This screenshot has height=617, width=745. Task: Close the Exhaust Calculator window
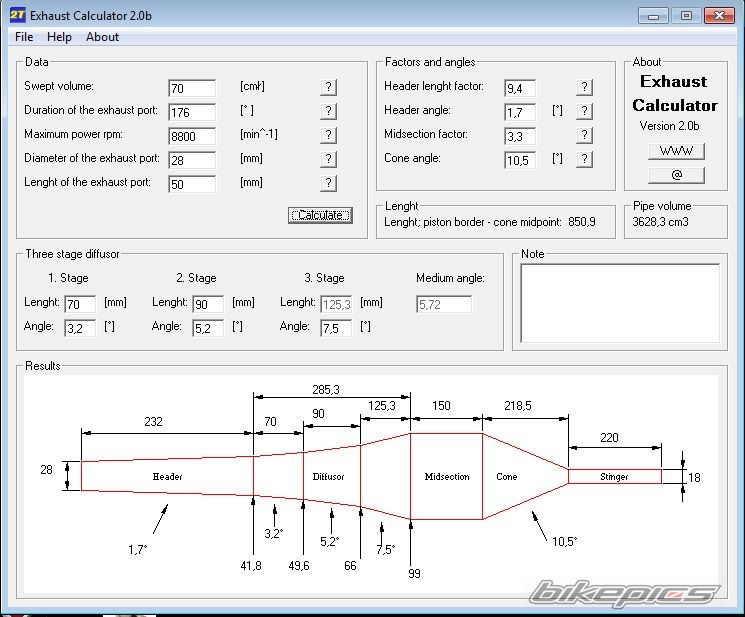(x=719, y=16)
